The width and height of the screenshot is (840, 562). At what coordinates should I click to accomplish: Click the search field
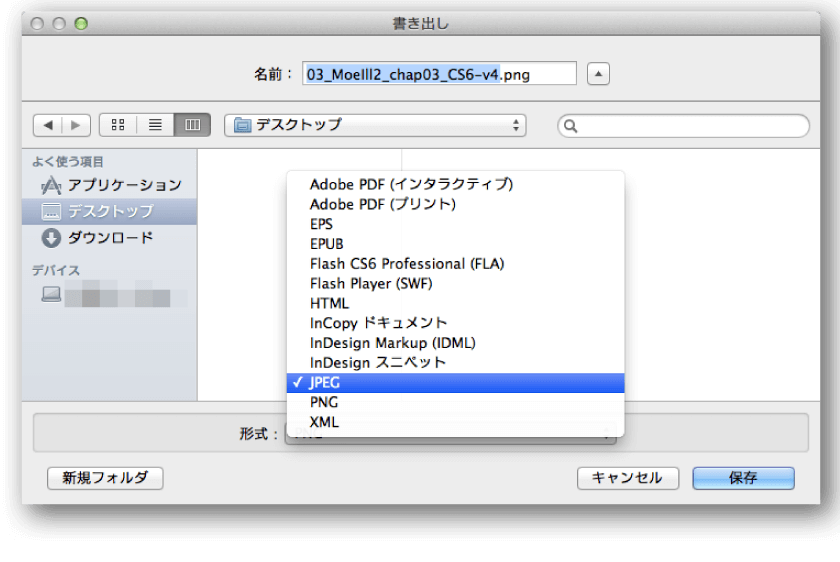(x=683, y=126)
